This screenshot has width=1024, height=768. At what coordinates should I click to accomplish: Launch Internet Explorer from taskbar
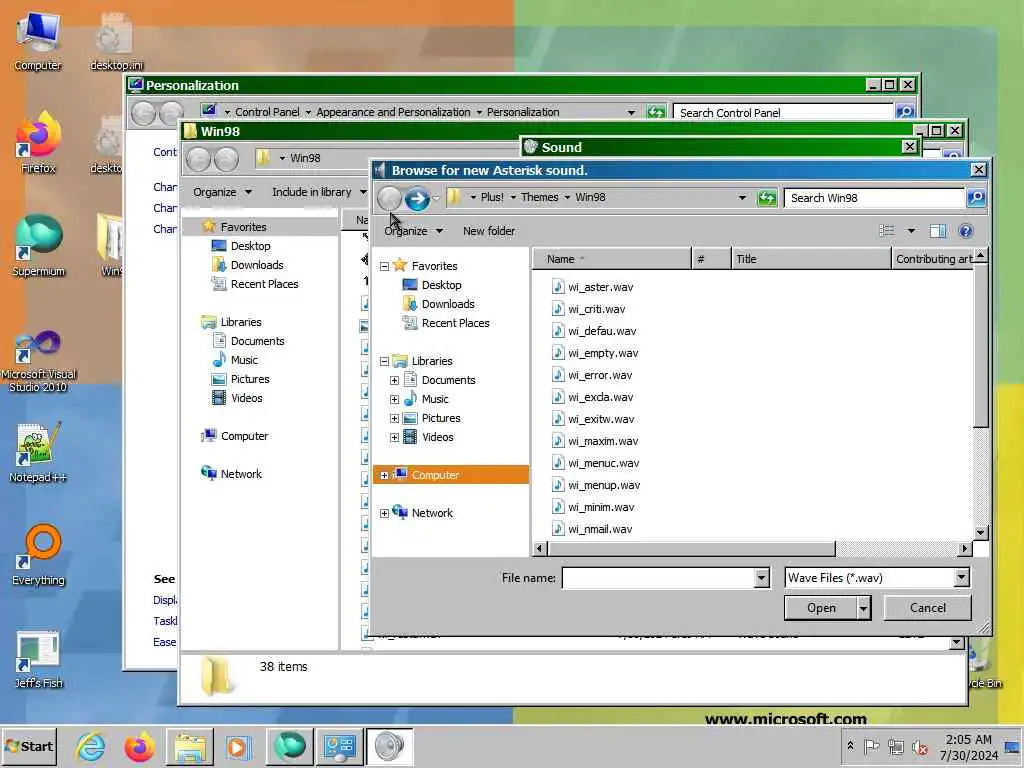coord(89,746)
